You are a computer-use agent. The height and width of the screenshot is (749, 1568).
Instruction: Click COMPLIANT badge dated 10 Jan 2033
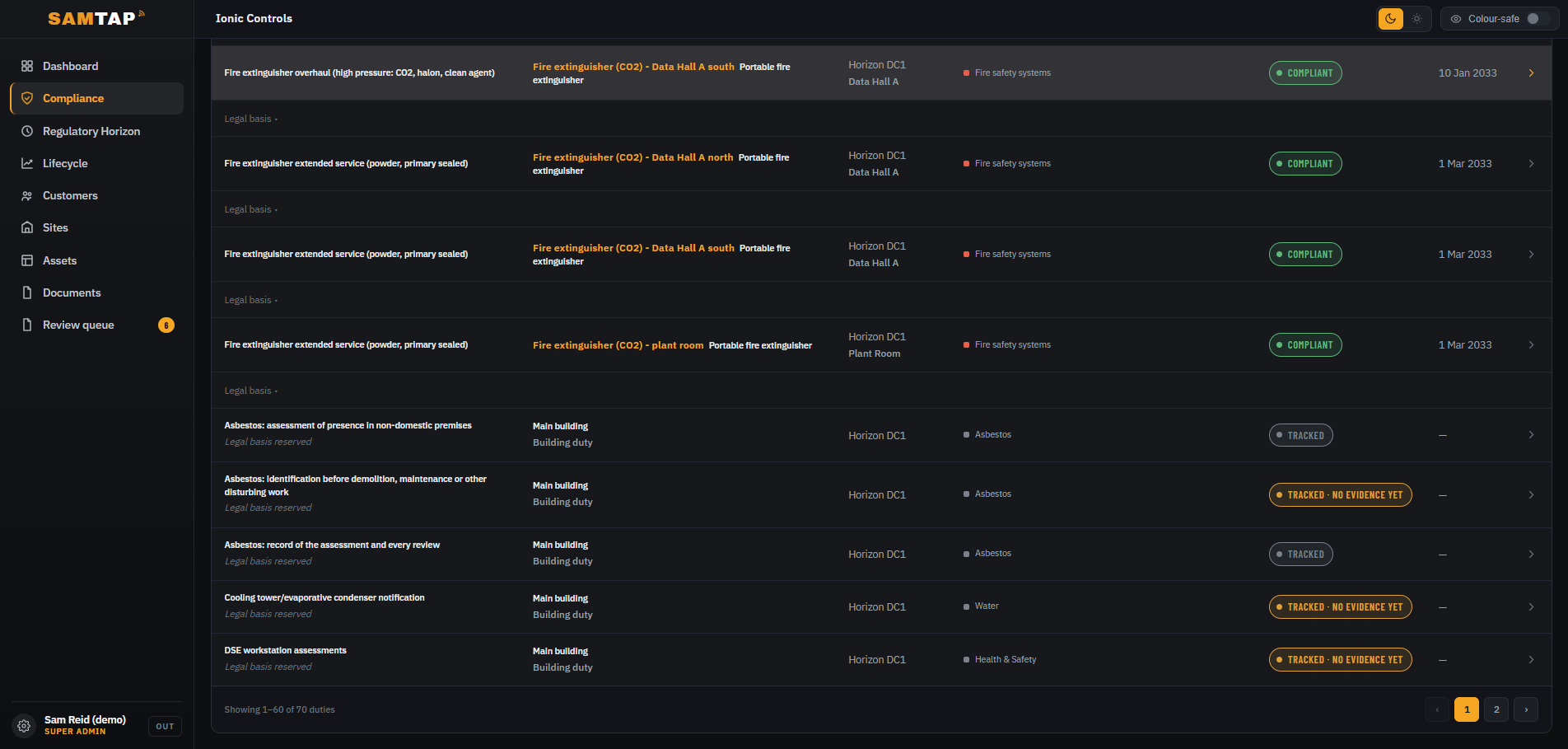click(x=1305, y=73)
